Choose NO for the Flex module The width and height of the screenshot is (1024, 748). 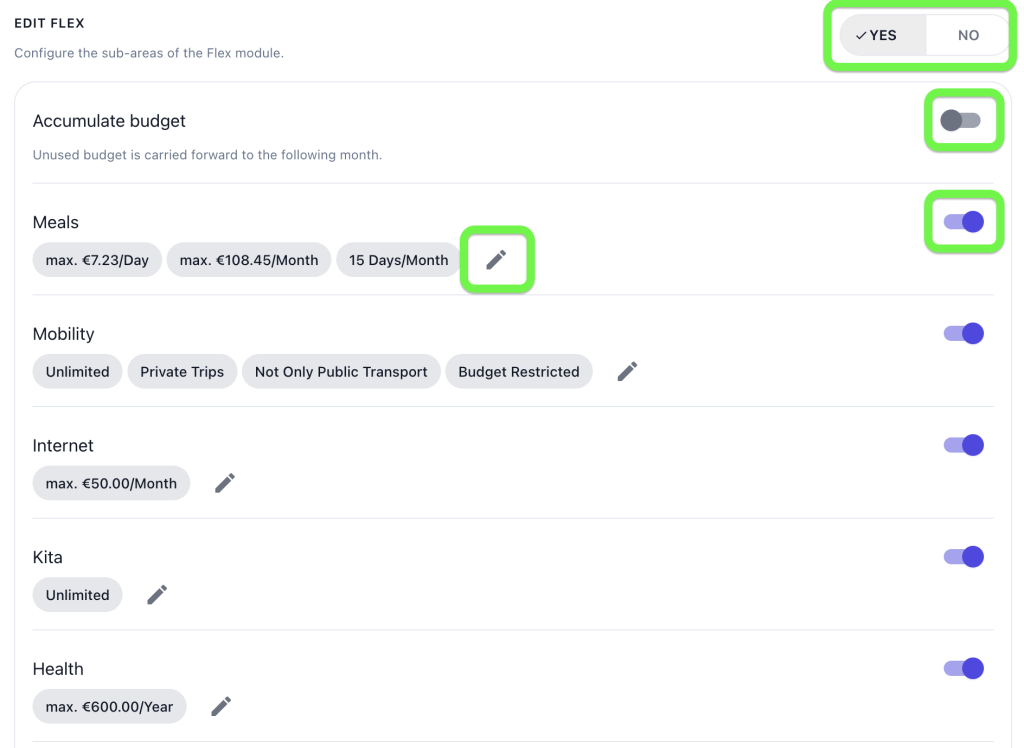click(968, 35)
